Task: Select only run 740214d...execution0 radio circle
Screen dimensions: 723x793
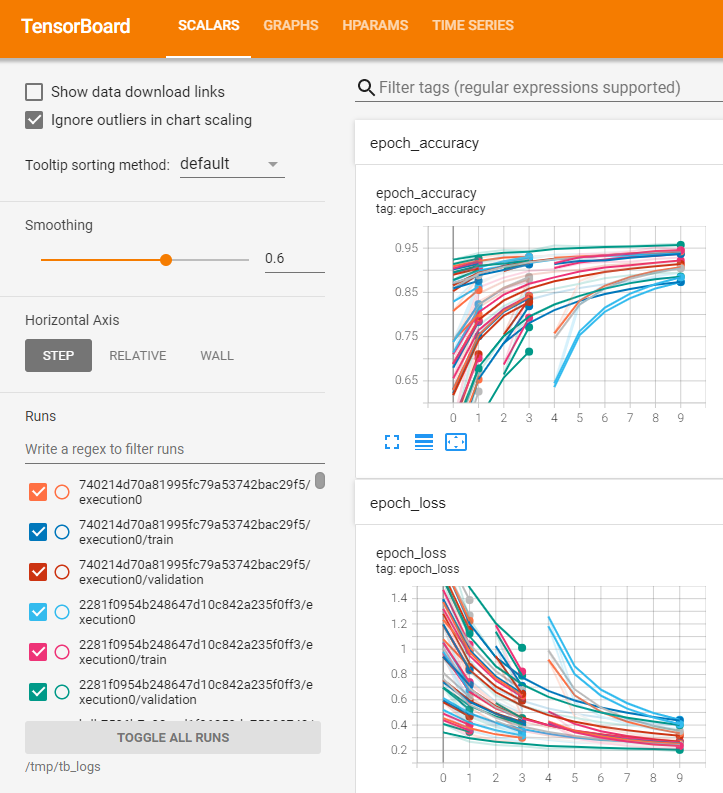Action: click(x=62, y=492)
